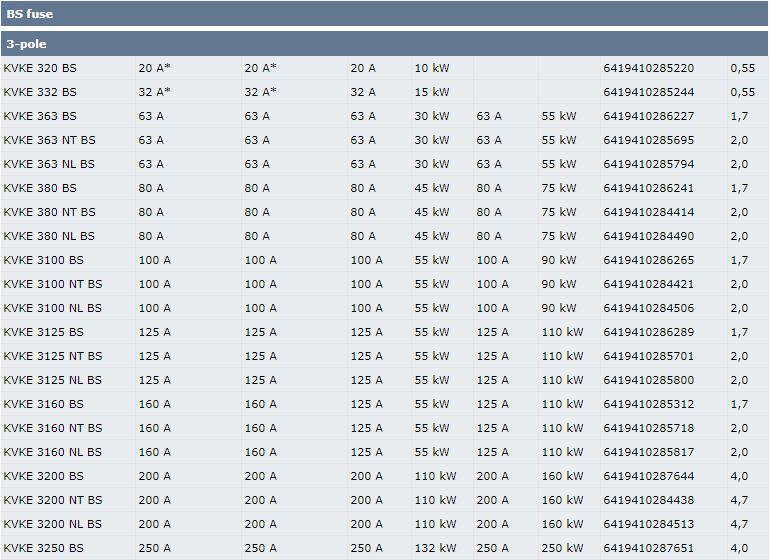Viewport: 770px width, 560px height.
Task: Click EAN code 6419410284438
Action: [649, 501]
